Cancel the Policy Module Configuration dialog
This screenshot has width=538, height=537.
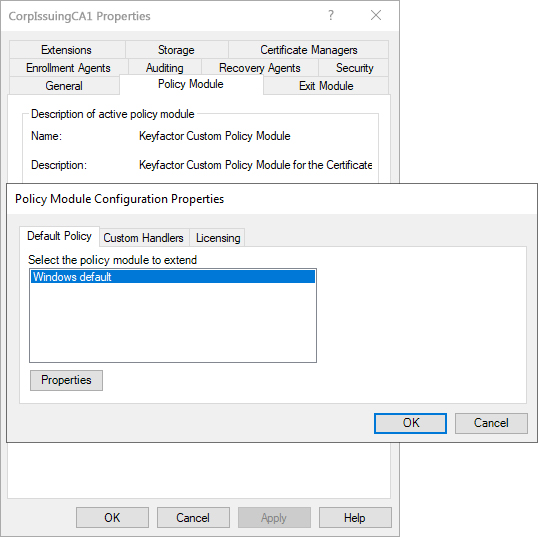[491, 423]
